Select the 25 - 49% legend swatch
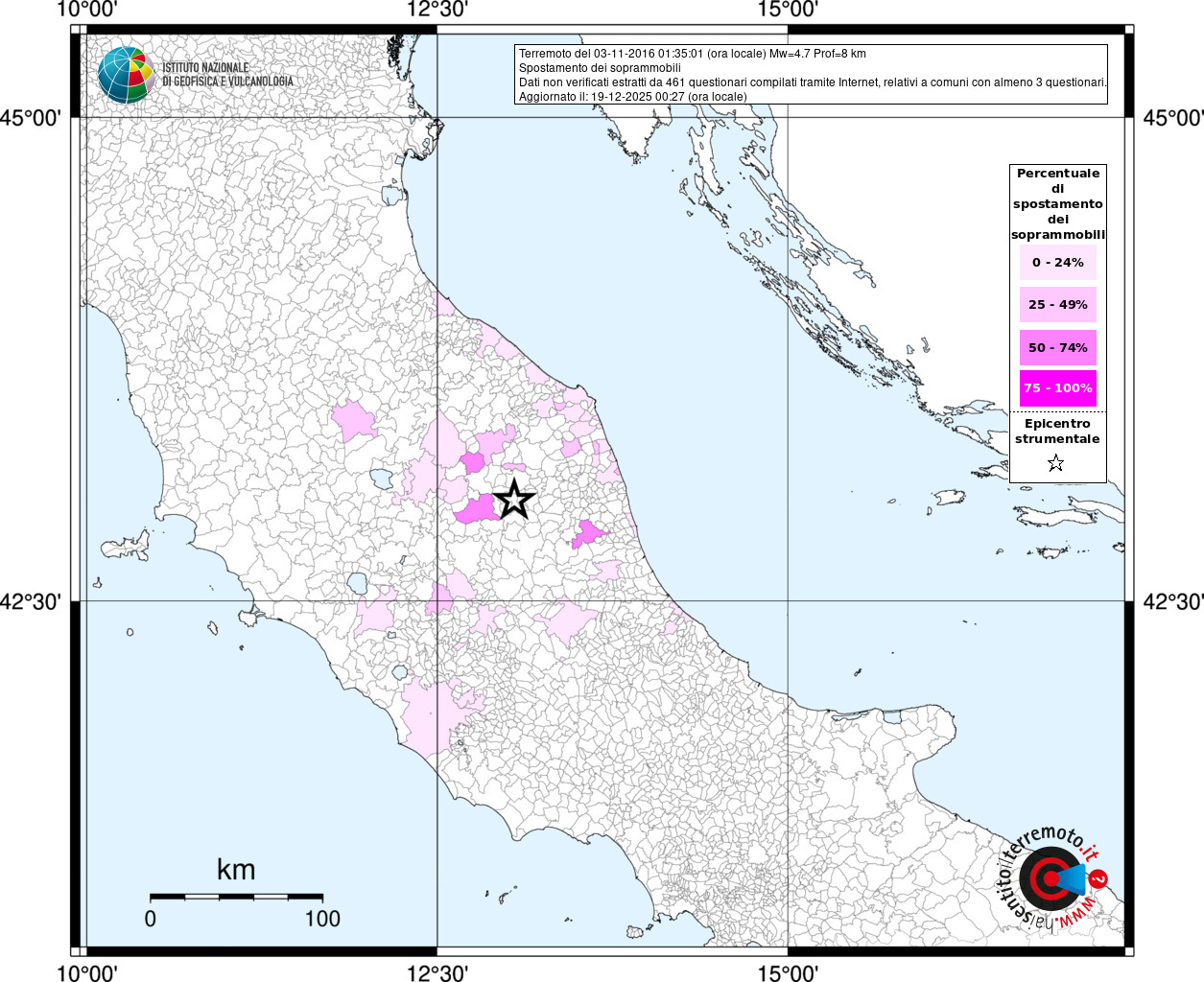Screen dimensions: 1204x982 (x=1058, y=304)
